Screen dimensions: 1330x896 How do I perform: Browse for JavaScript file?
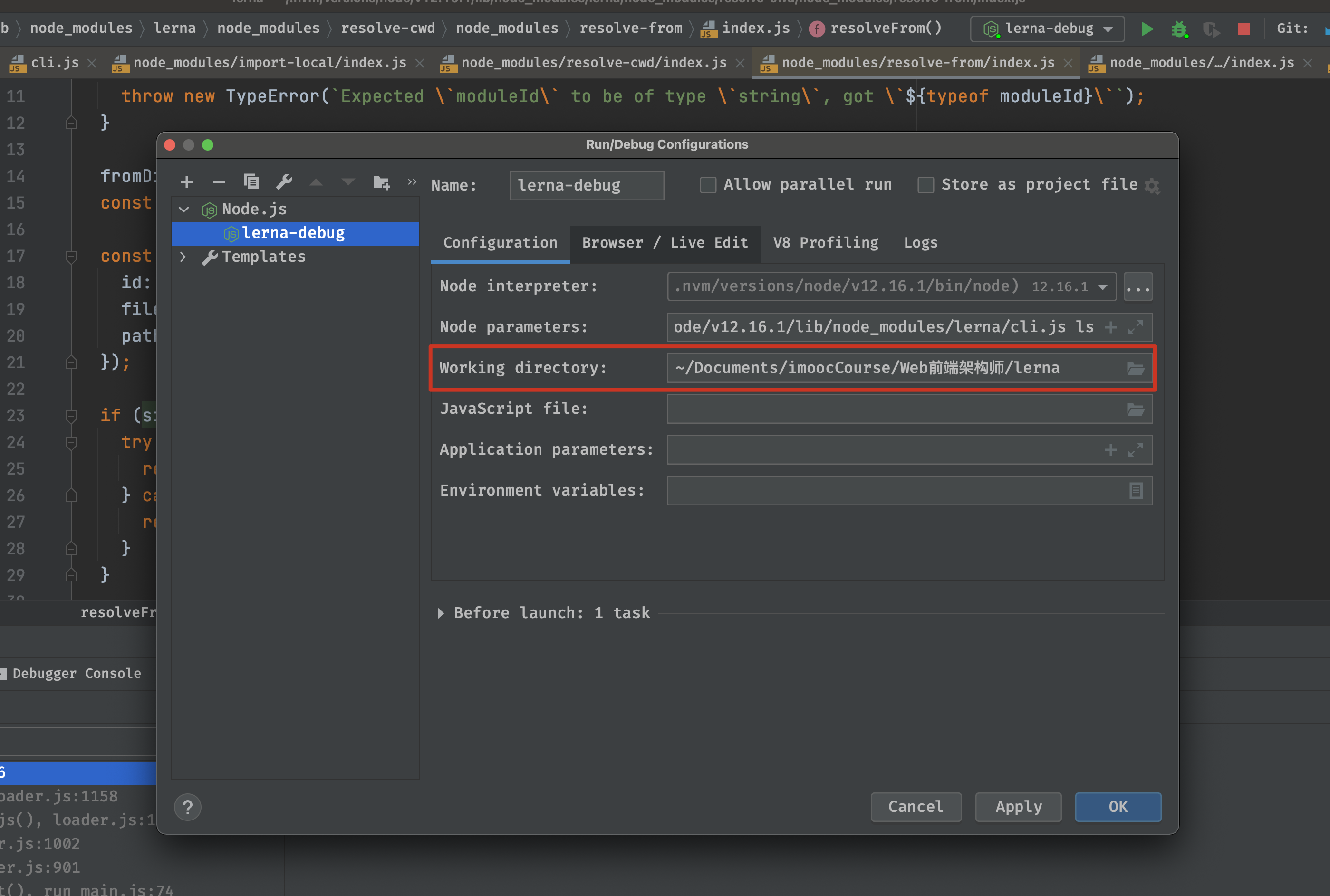point(1136,409)
